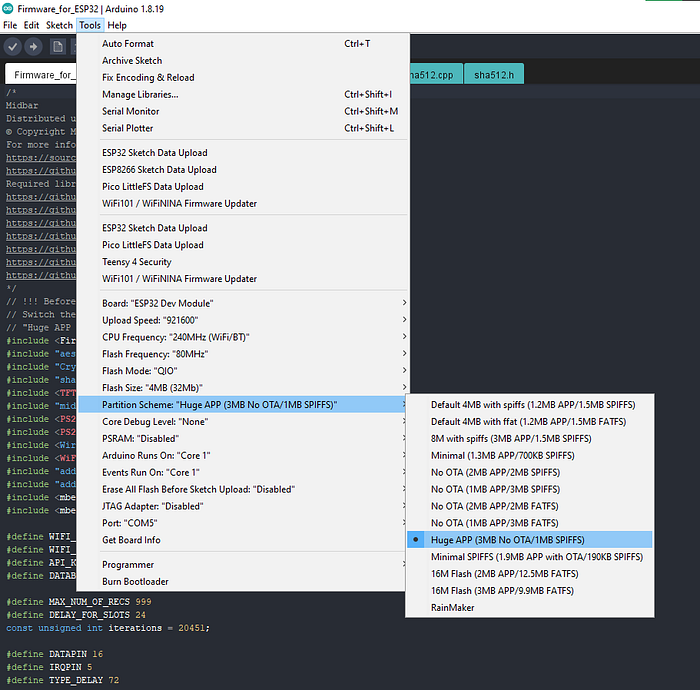Image resolution: width=700 pixels, height=690 pixels.
Task: Expand Events Run On: "Core 1" submenu
Action: coord(243,473)
